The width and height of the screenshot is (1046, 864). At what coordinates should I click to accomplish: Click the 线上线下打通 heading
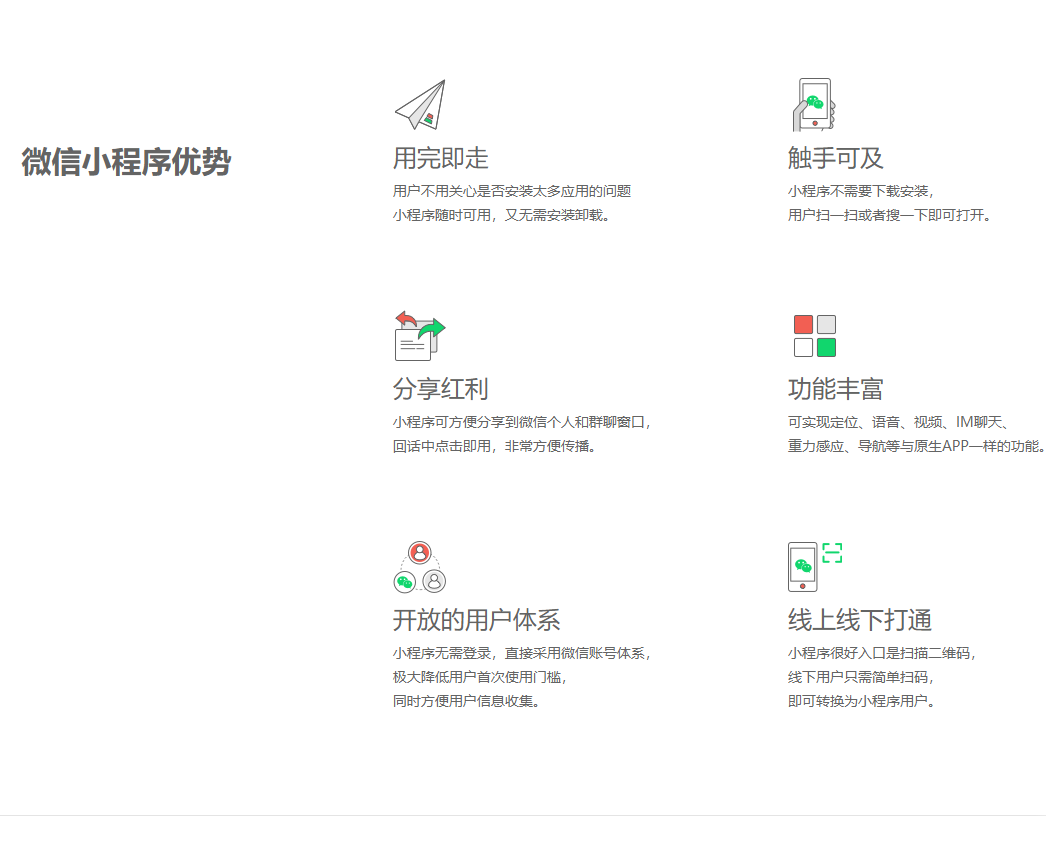(x=859, y=620)
